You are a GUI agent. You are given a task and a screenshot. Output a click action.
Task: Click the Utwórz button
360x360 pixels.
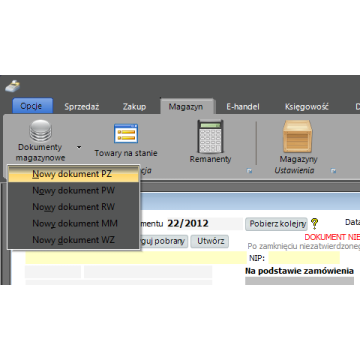pos(210,241)
